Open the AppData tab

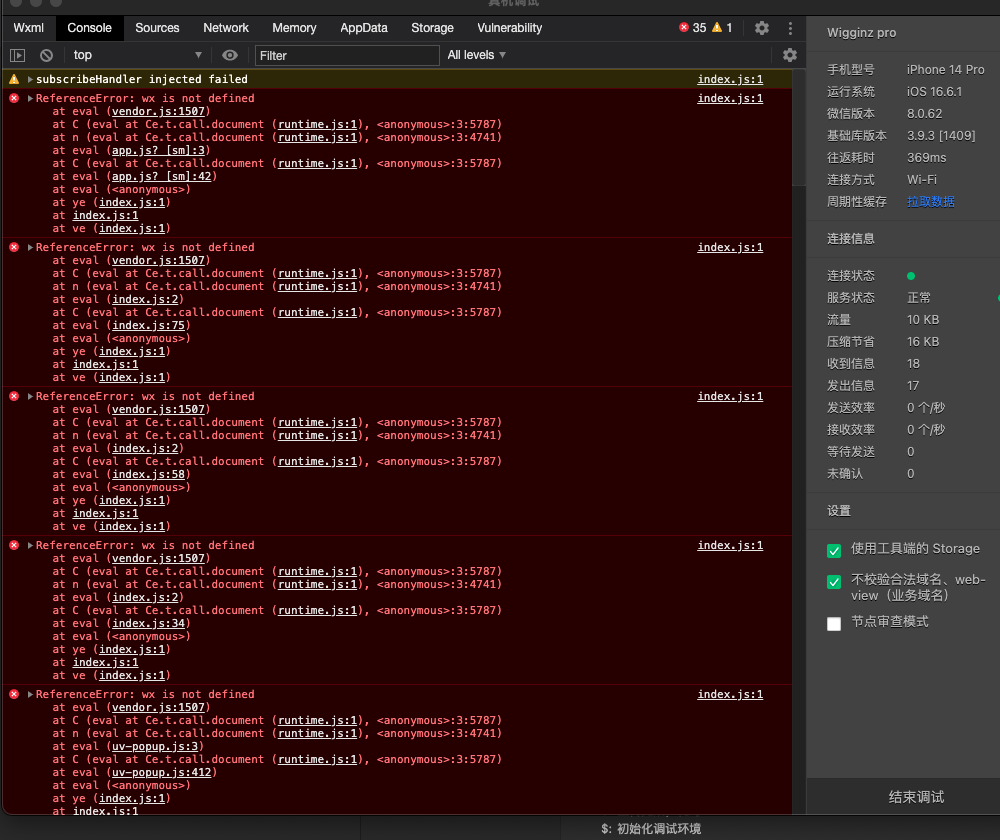pos(364,28)
